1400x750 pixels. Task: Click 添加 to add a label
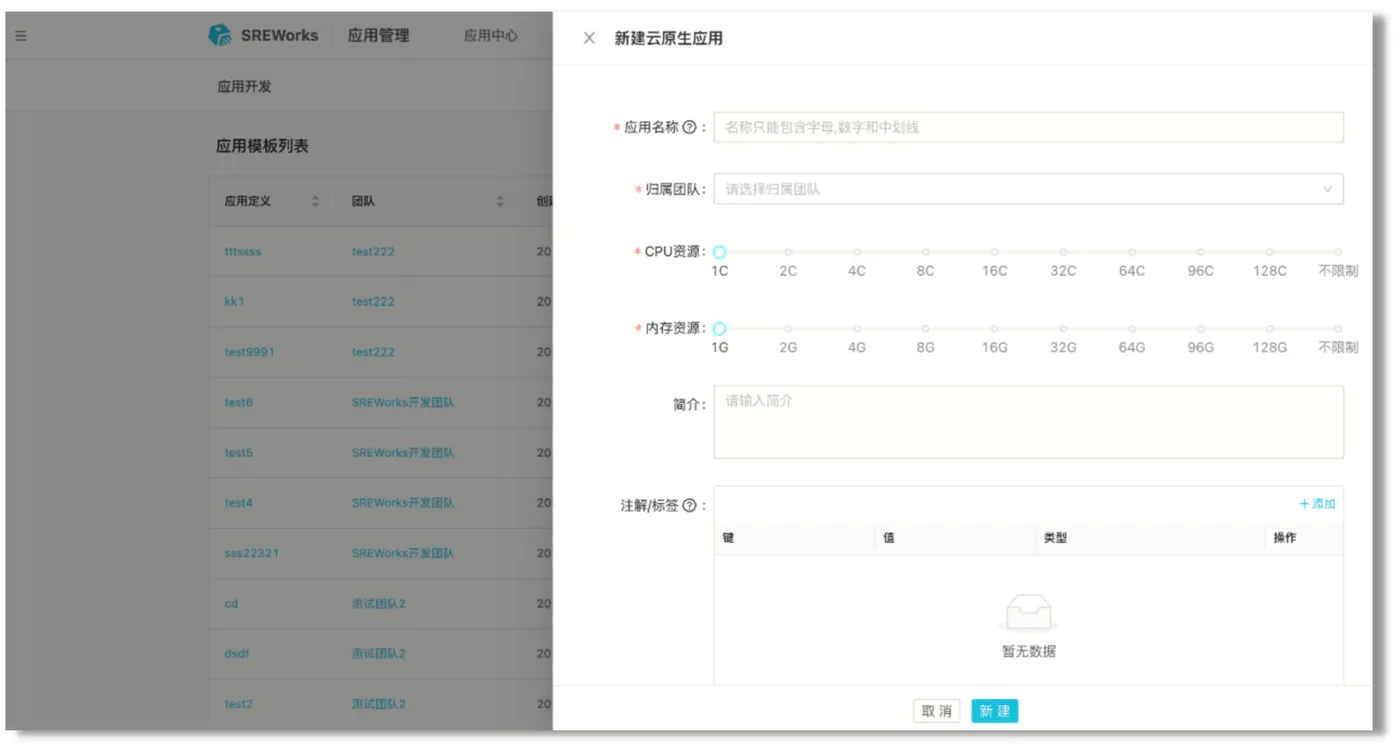(1317, 504)
